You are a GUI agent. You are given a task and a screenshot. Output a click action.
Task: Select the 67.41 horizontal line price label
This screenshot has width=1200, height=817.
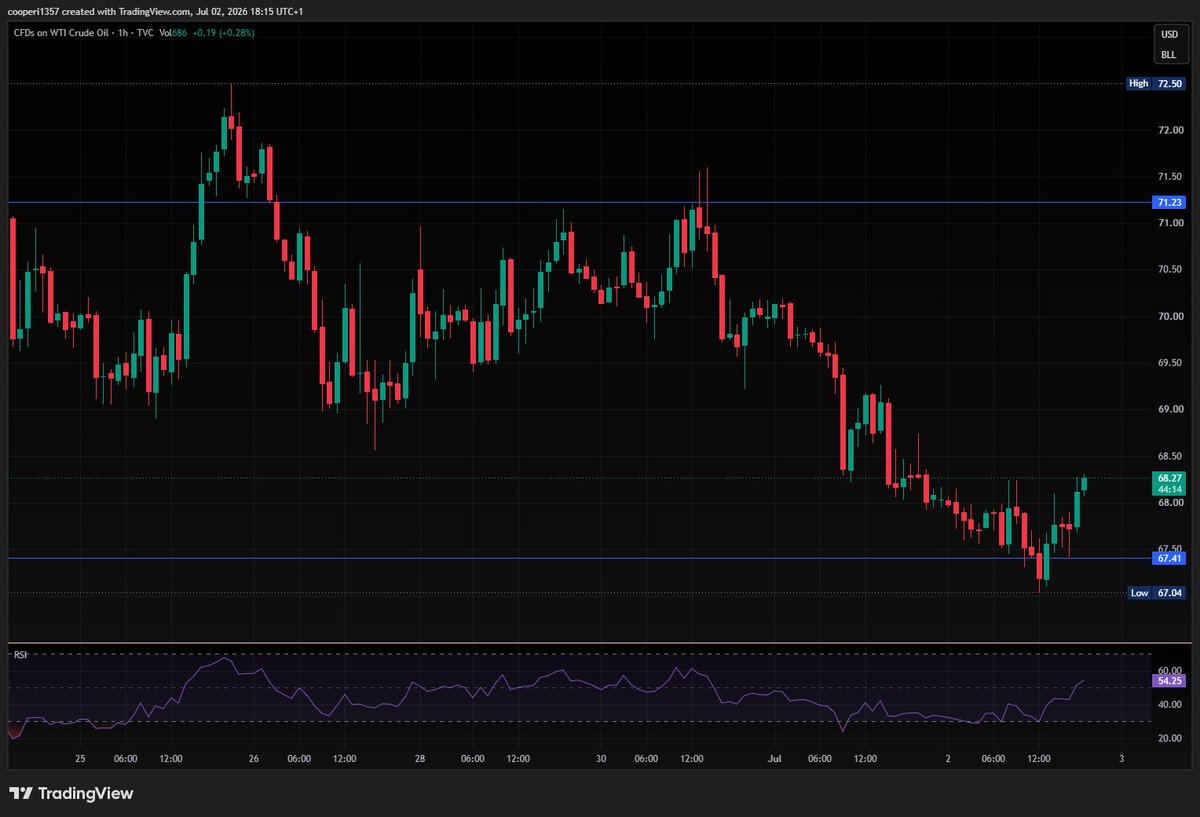(1169, 558)
